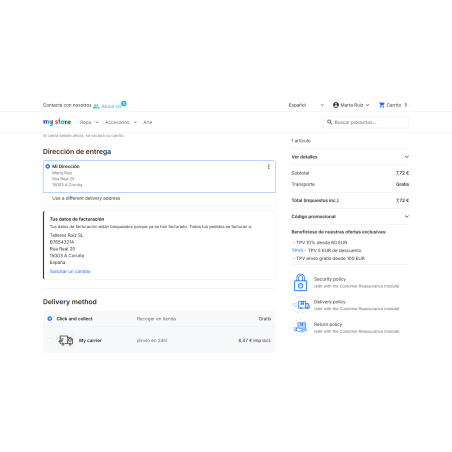452x452 pixels.
Task: Click the my store logo
Action: click(x=57, y=122)
